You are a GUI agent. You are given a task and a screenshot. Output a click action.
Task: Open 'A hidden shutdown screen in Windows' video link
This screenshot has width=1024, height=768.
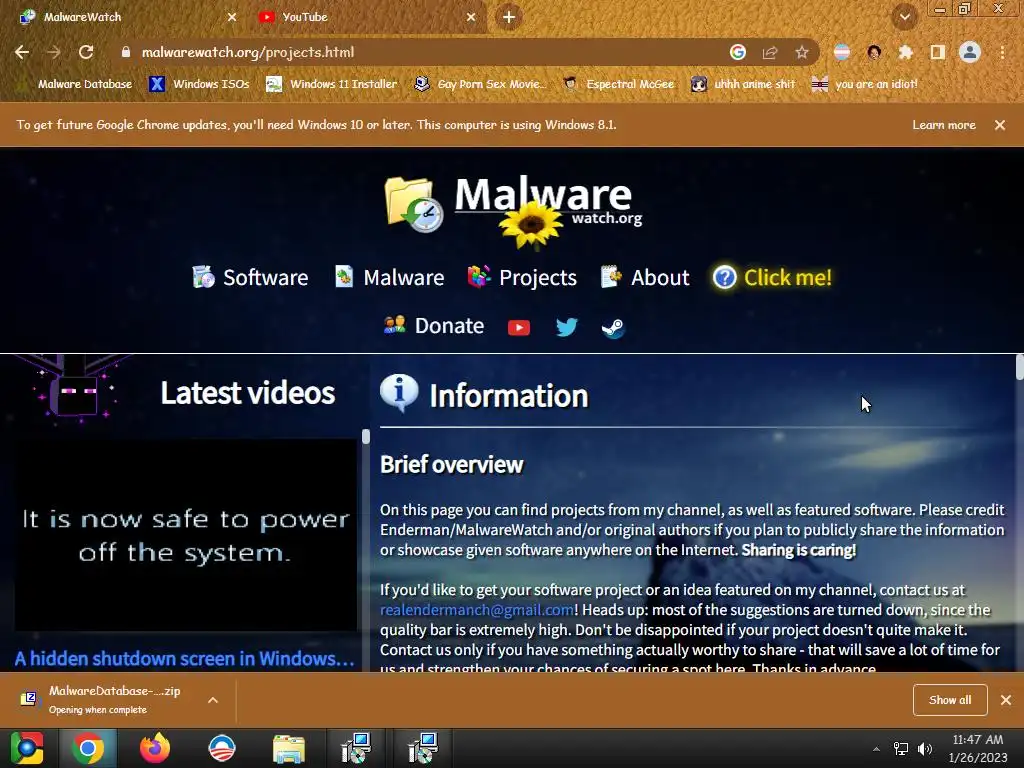pos(185,659)
